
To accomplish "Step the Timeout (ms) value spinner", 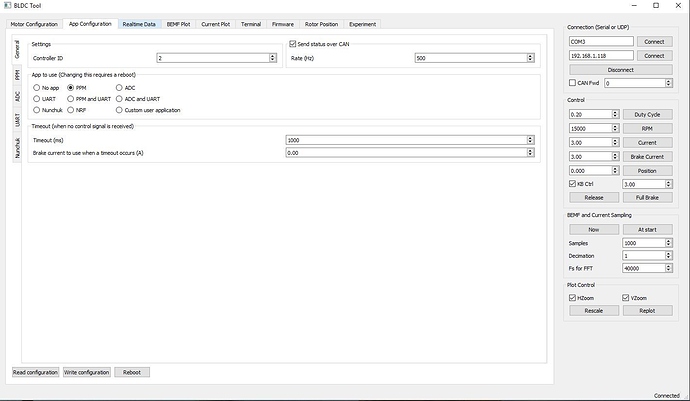I will pyautogui.click(x=530, y=140).
